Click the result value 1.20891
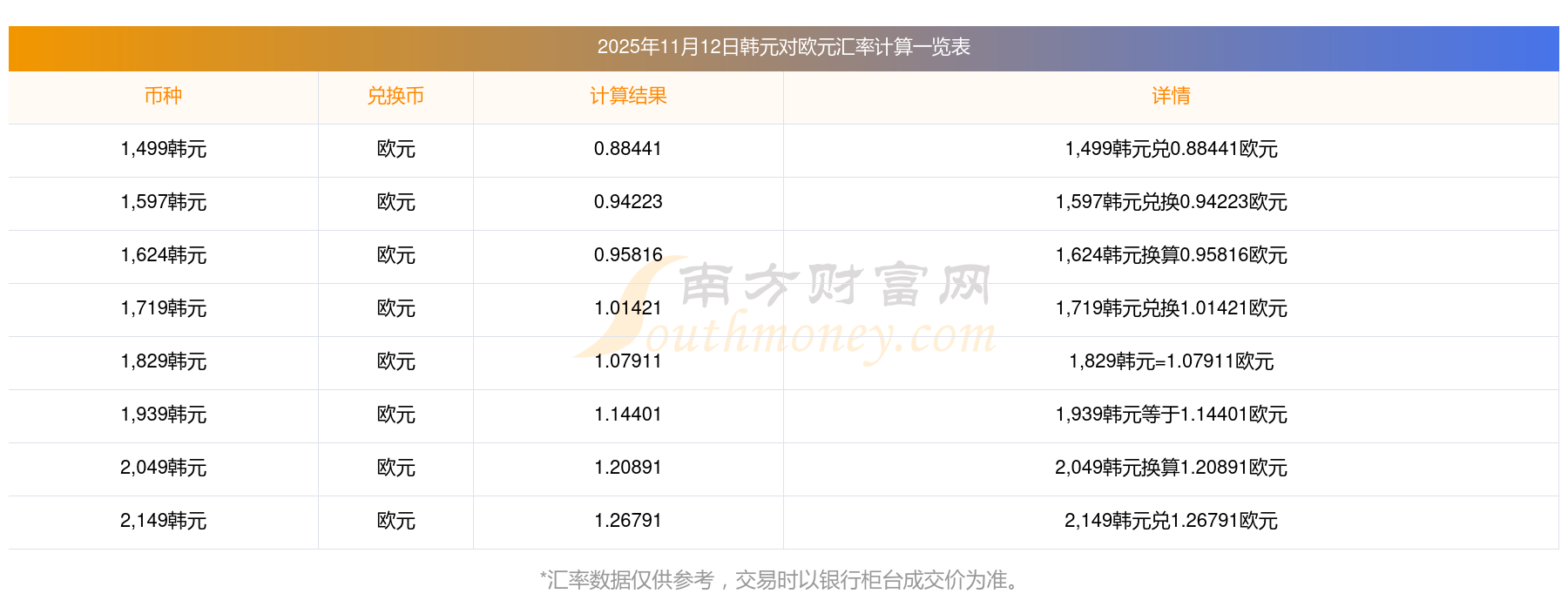The width and height of the screenshot is (1568, 607). 628,468
